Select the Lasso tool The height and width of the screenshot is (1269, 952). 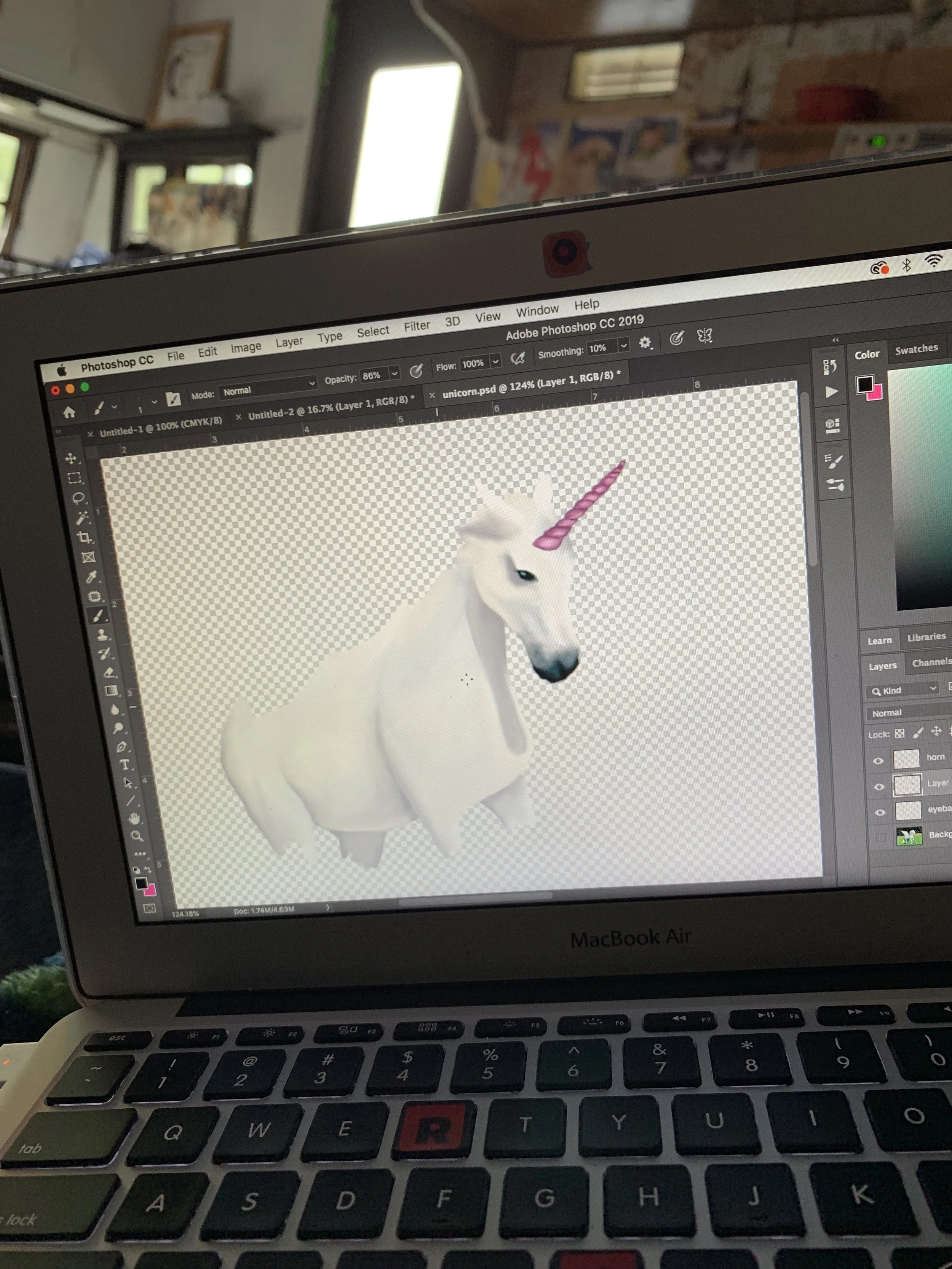click(78, 498)
